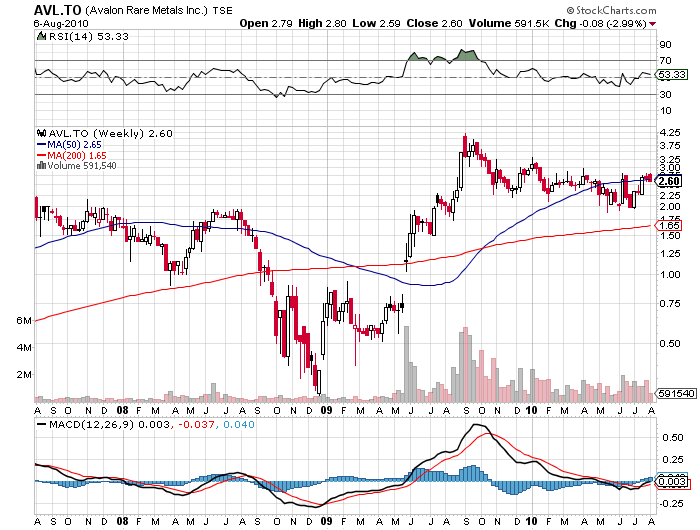Click the red MA(200) line swatch

pos(42,155)
